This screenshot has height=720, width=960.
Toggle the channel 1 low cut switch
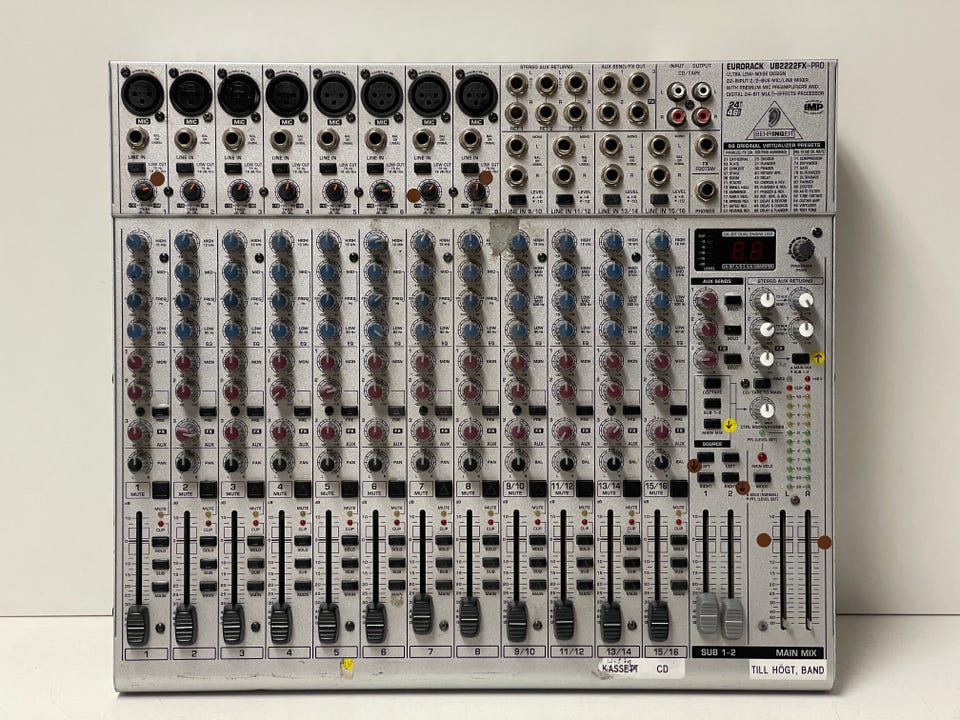[137, 167]
